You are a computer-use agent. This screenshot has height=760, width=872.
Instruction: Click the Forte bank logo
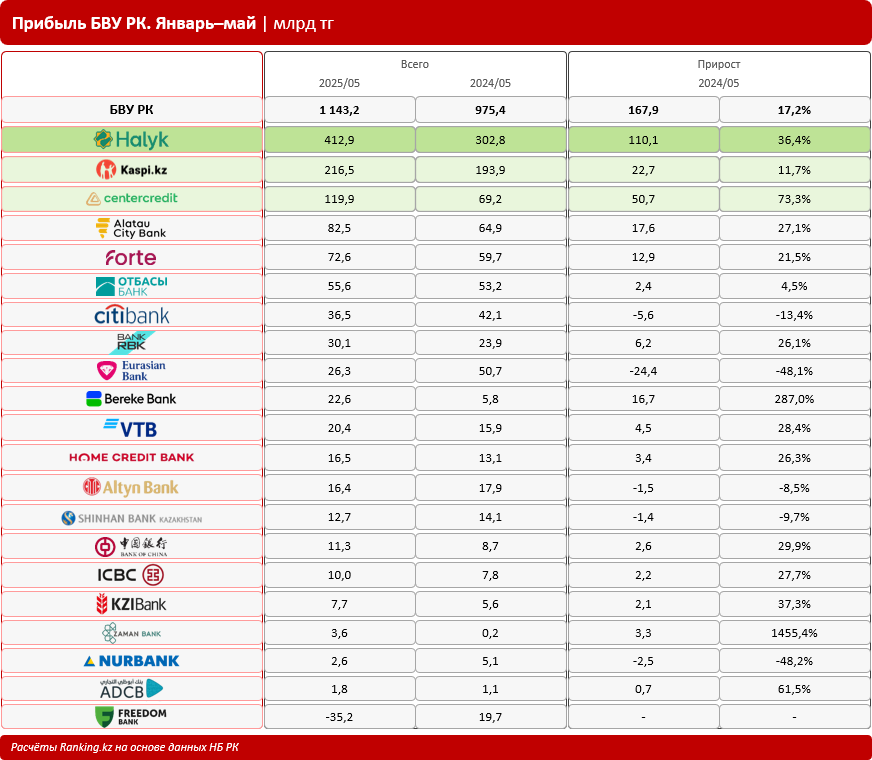coord(131,257)
